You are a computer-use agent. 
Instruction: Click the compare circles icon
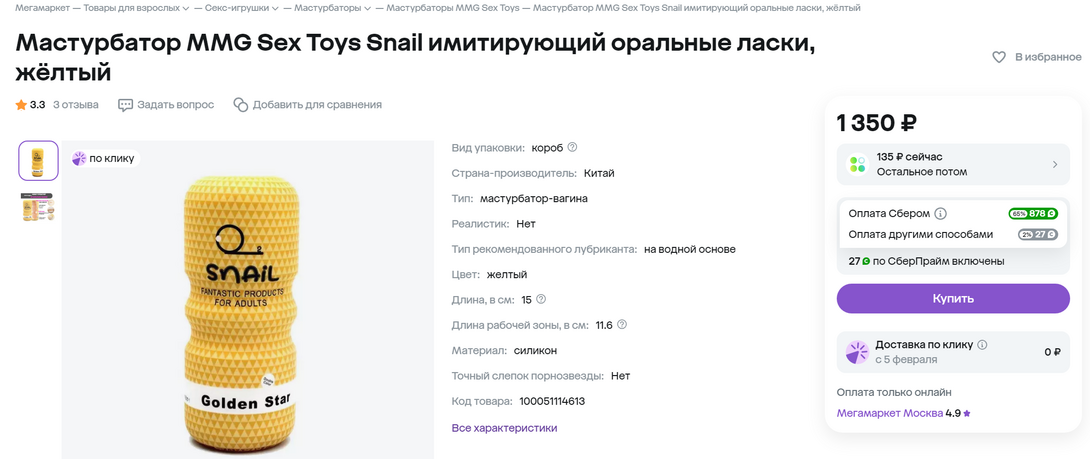click(x=241, y=105)
